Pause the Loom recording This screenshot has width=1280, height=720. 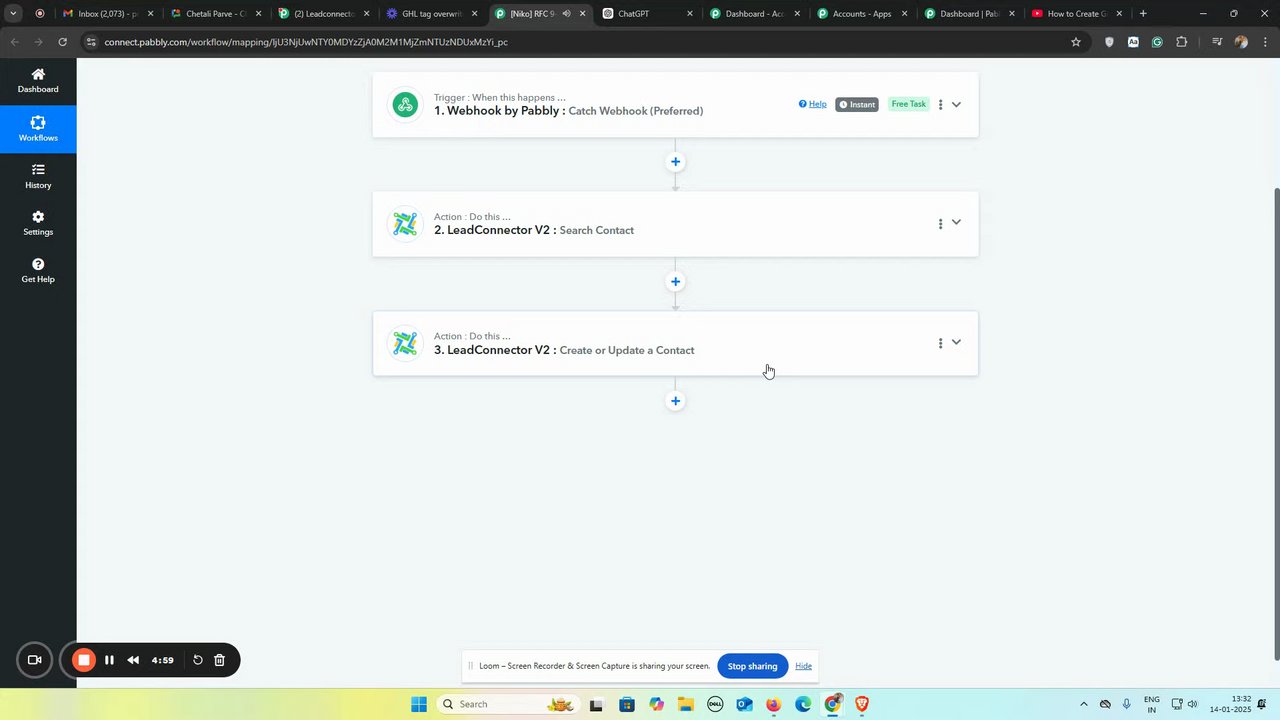(x=109, y=660)
